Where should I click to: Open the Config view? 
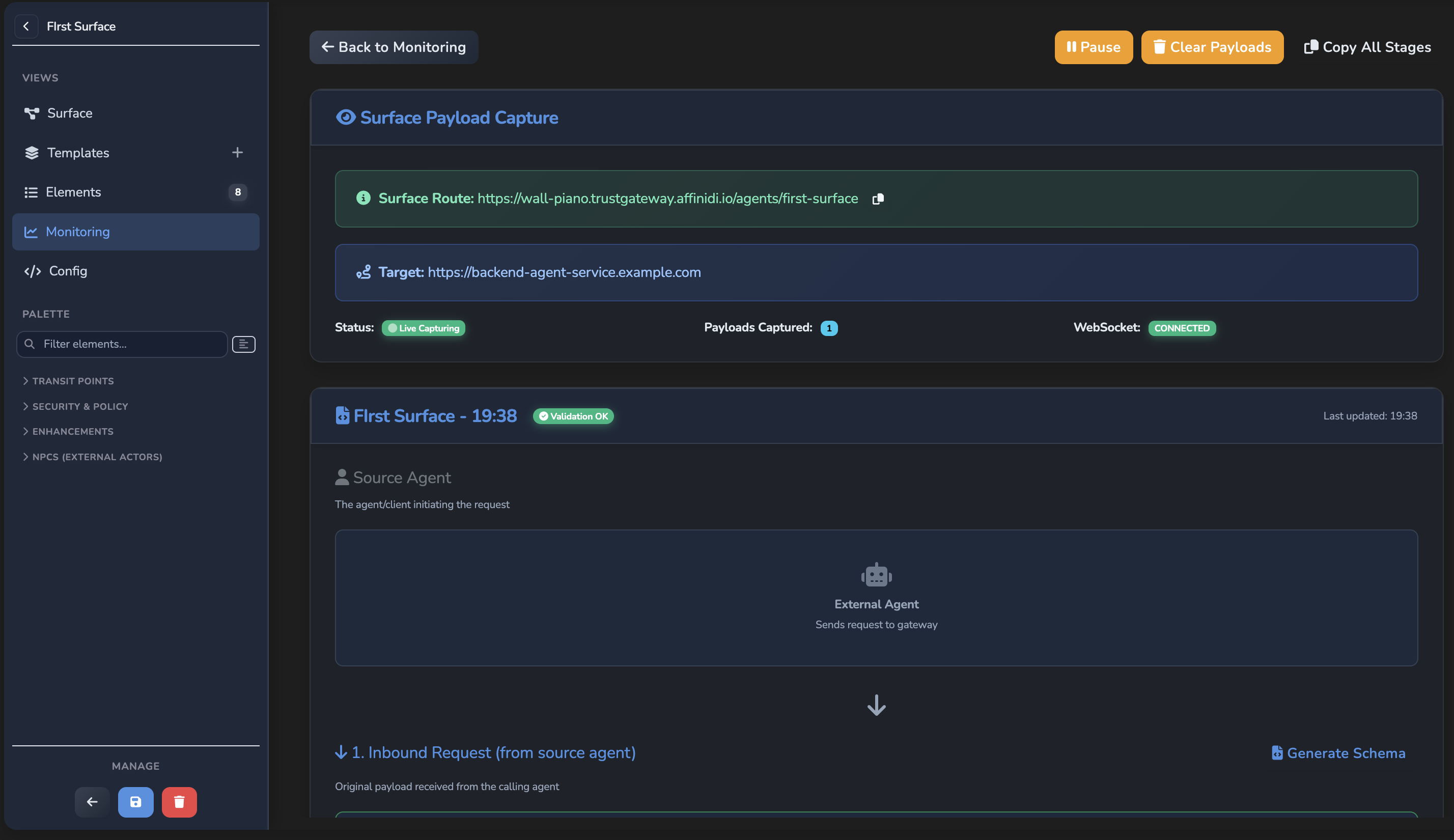pos(135,271)
